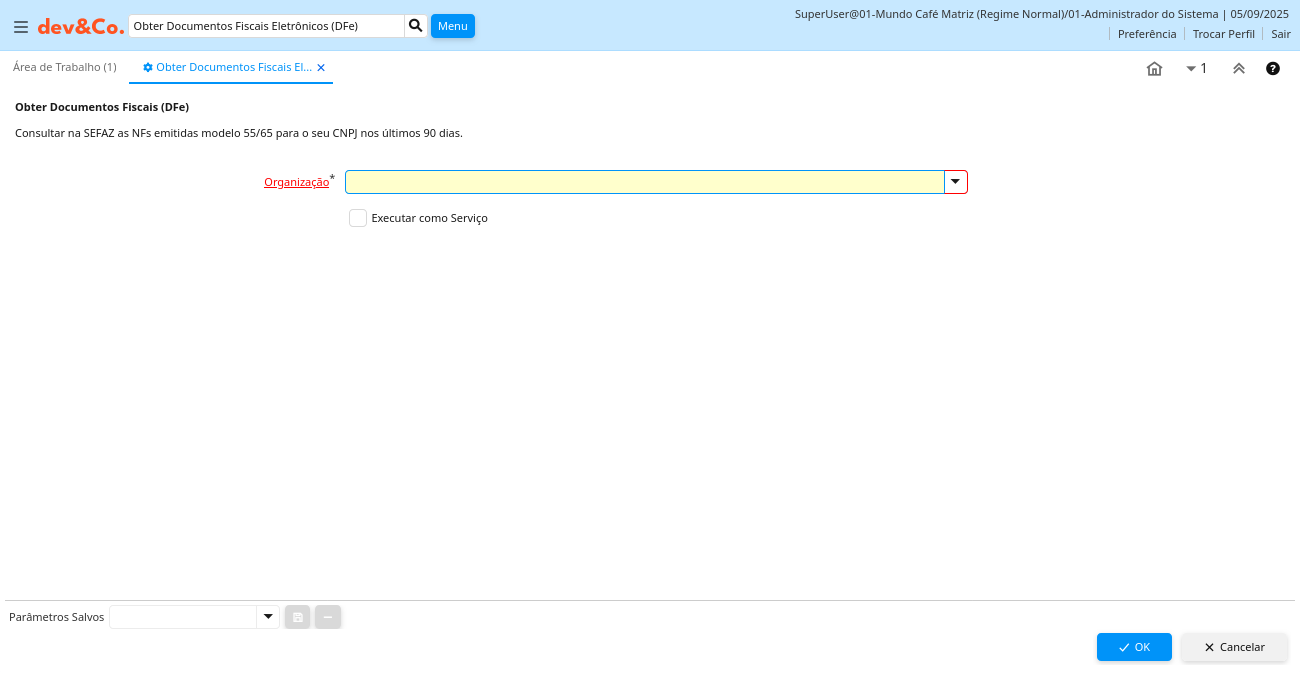Open help with question mark icon
This screenshot has height=674, width=1300.
coord(1272,69)
